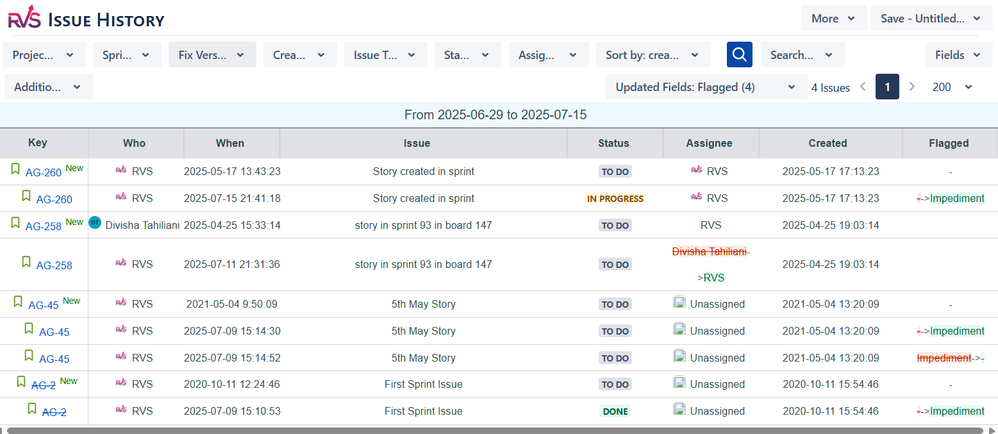Click struck-through Divisha Tahiliani assignee text

[709, 251]
